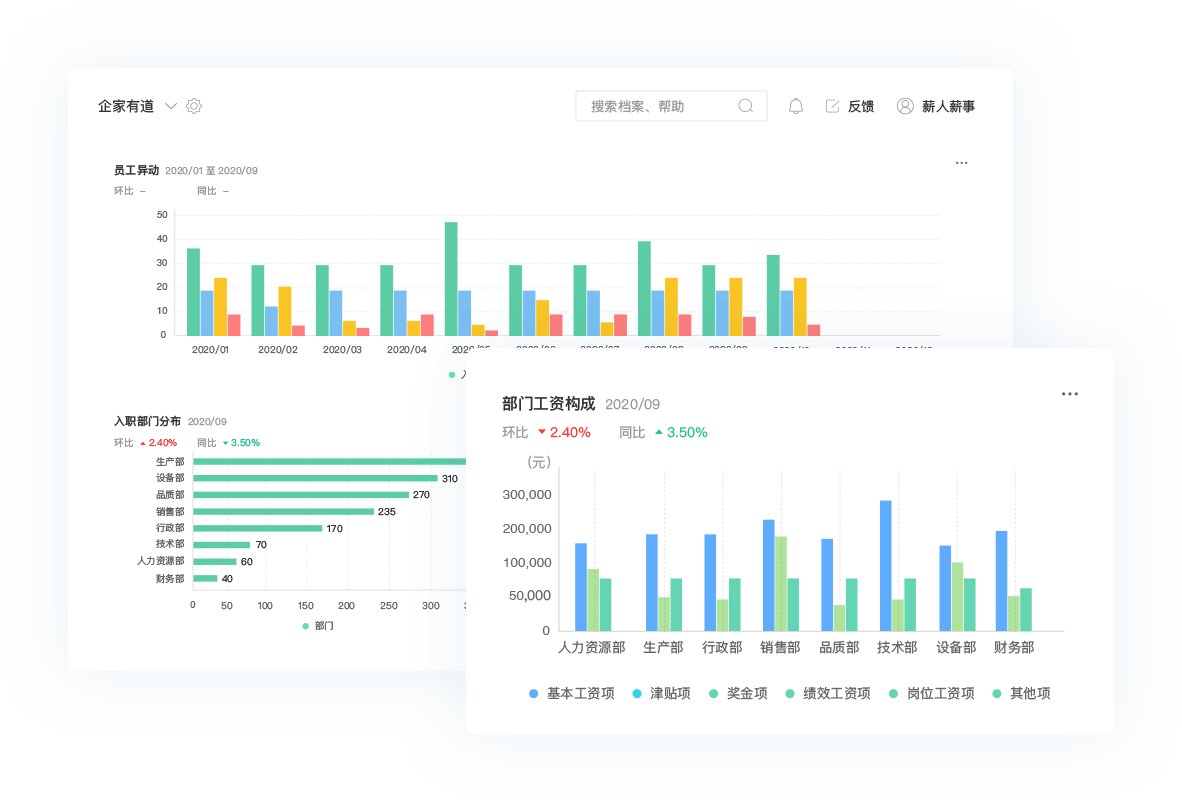The width and height of the screenshot is (1182, 803).
Task: Open the 薪人薪事 account menu
Action: click(x=948, y=106)
